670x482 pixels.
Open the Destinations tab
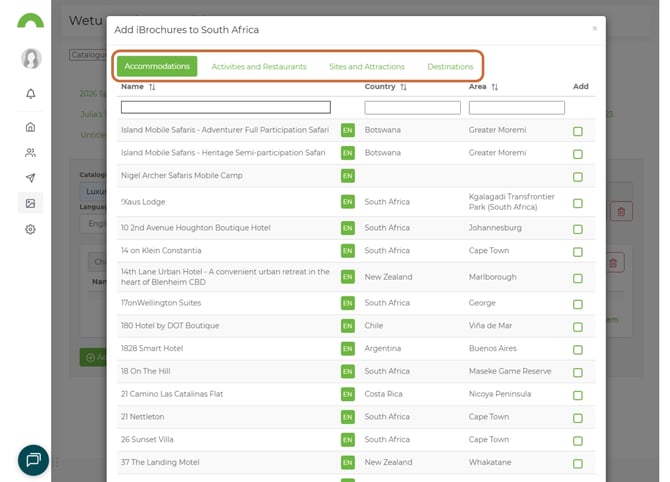coord(450,67)
